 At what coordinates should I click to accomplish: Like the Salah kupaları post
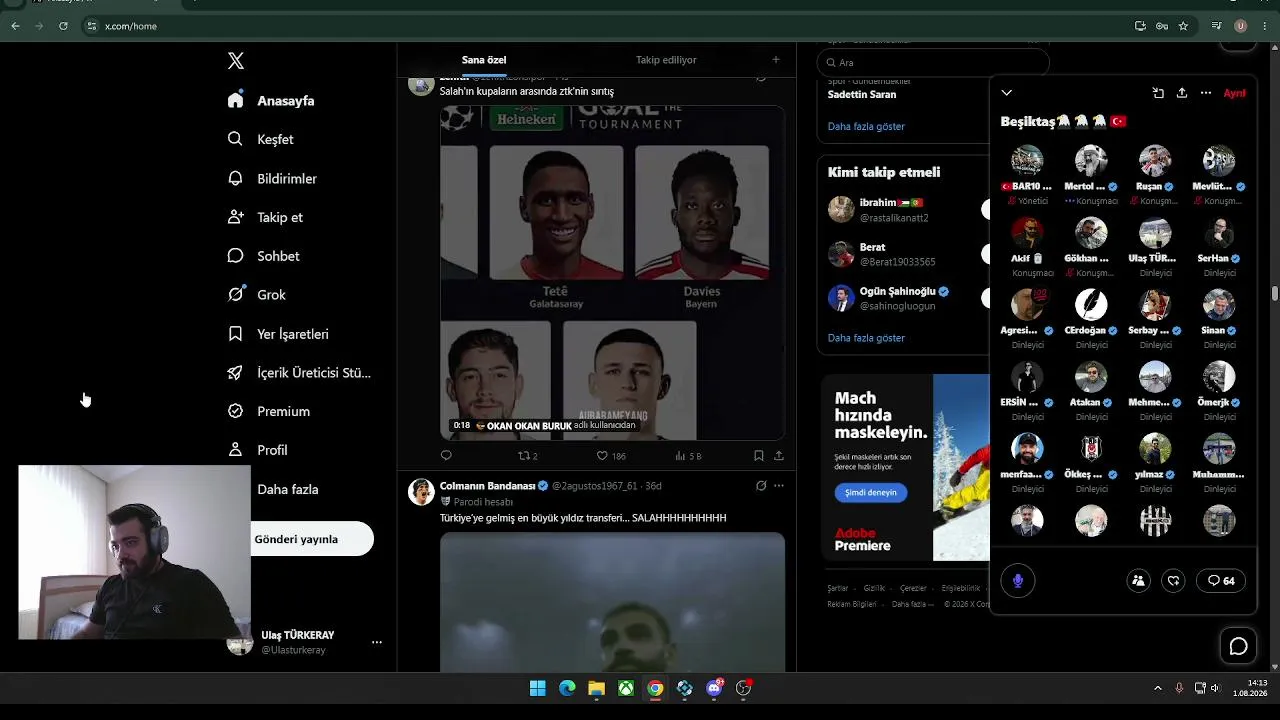(611, 456)
